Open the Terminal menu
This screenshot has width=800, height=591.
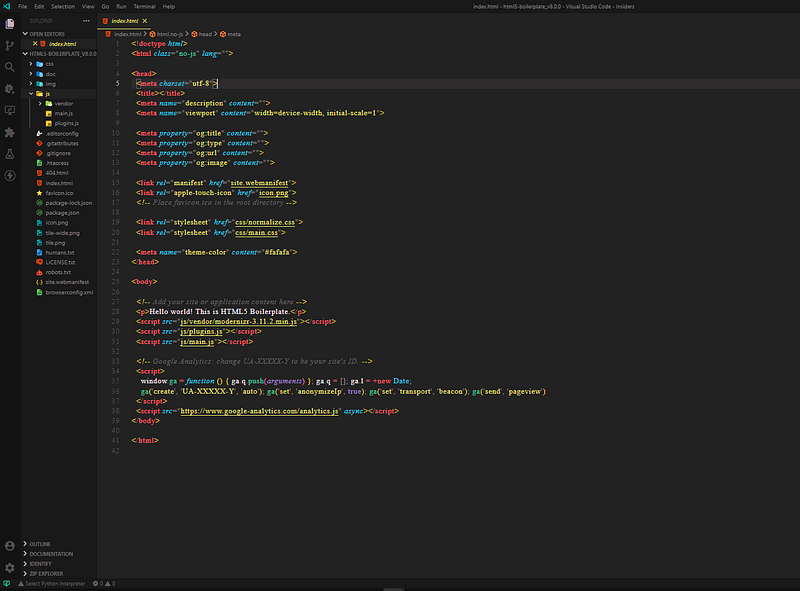[144, 7]
